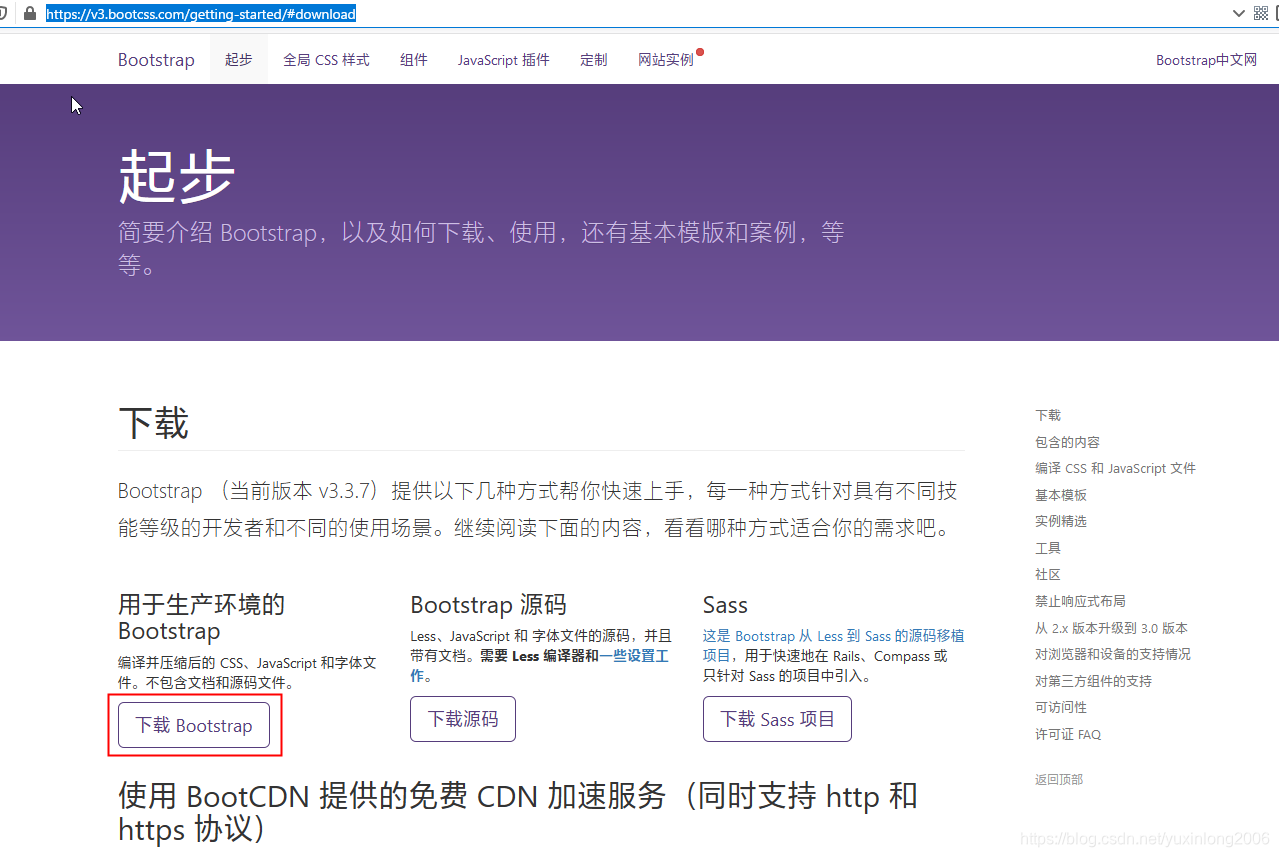Click the 下载源码 button

(462, 718)
